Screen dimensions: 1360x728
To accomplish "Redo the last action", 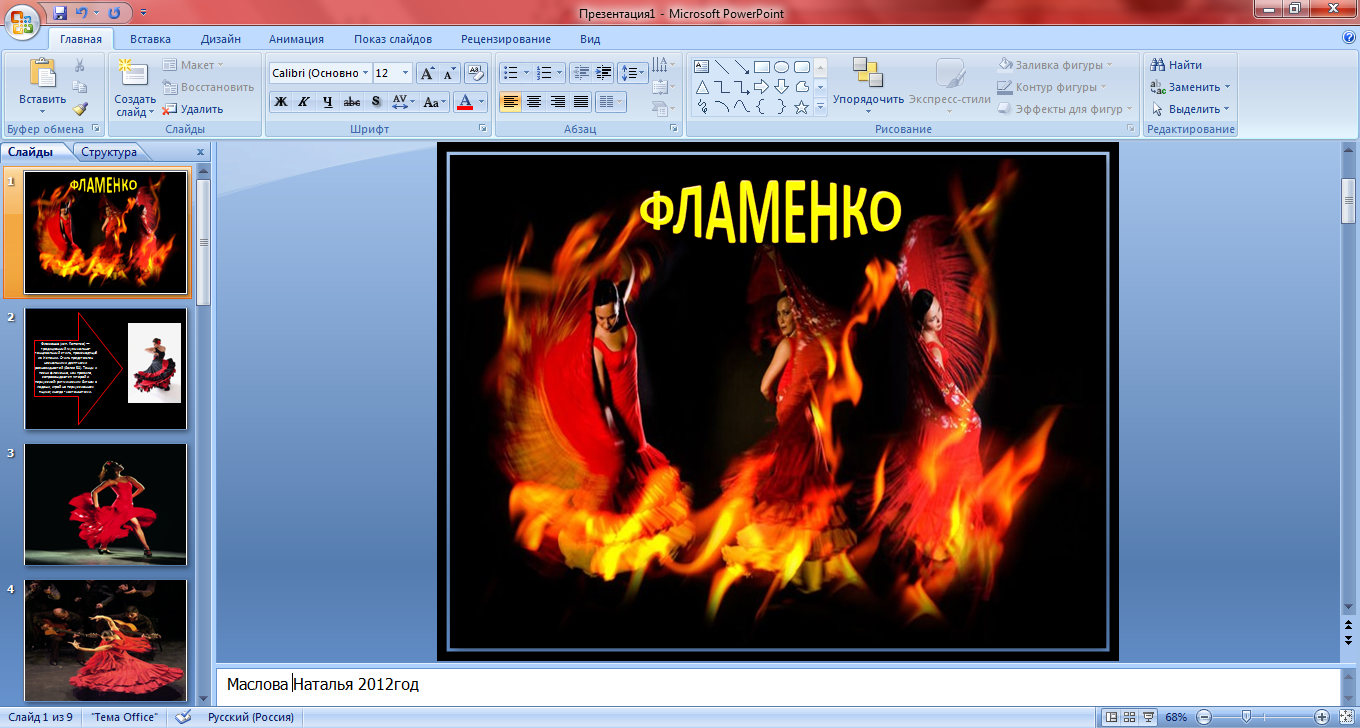I will [x=113, y=13].
